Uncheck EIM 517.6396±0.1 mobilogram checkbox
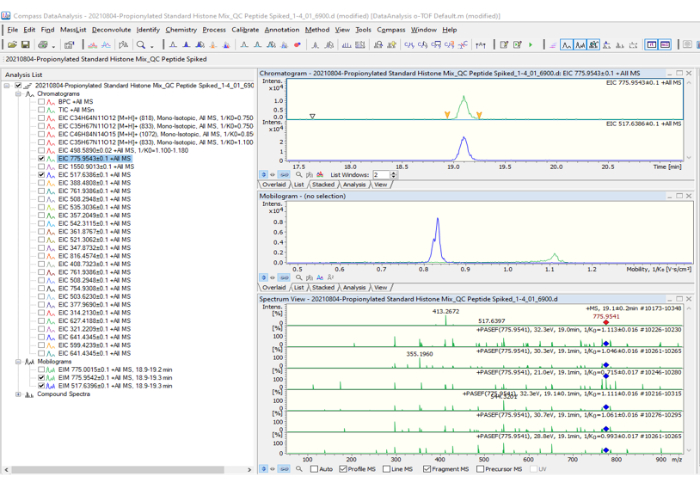 [x=42, y=386]
